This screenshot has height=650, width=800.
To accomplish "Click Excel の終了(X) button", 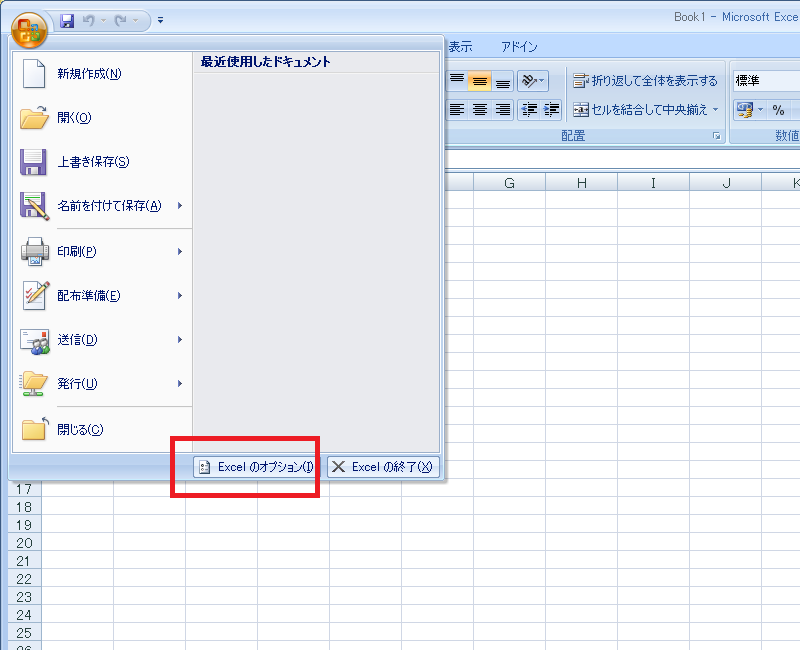I will pyautogui.click(x=383, y=467).
